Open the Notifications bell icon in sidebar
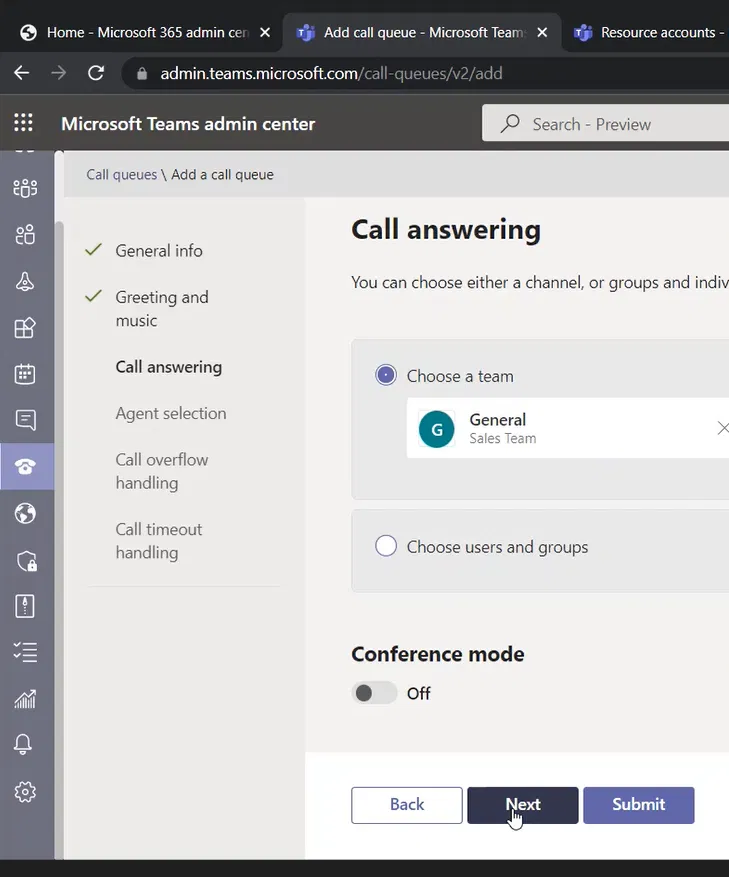Viewport: 729px width, 877px height. click(25, 745)
